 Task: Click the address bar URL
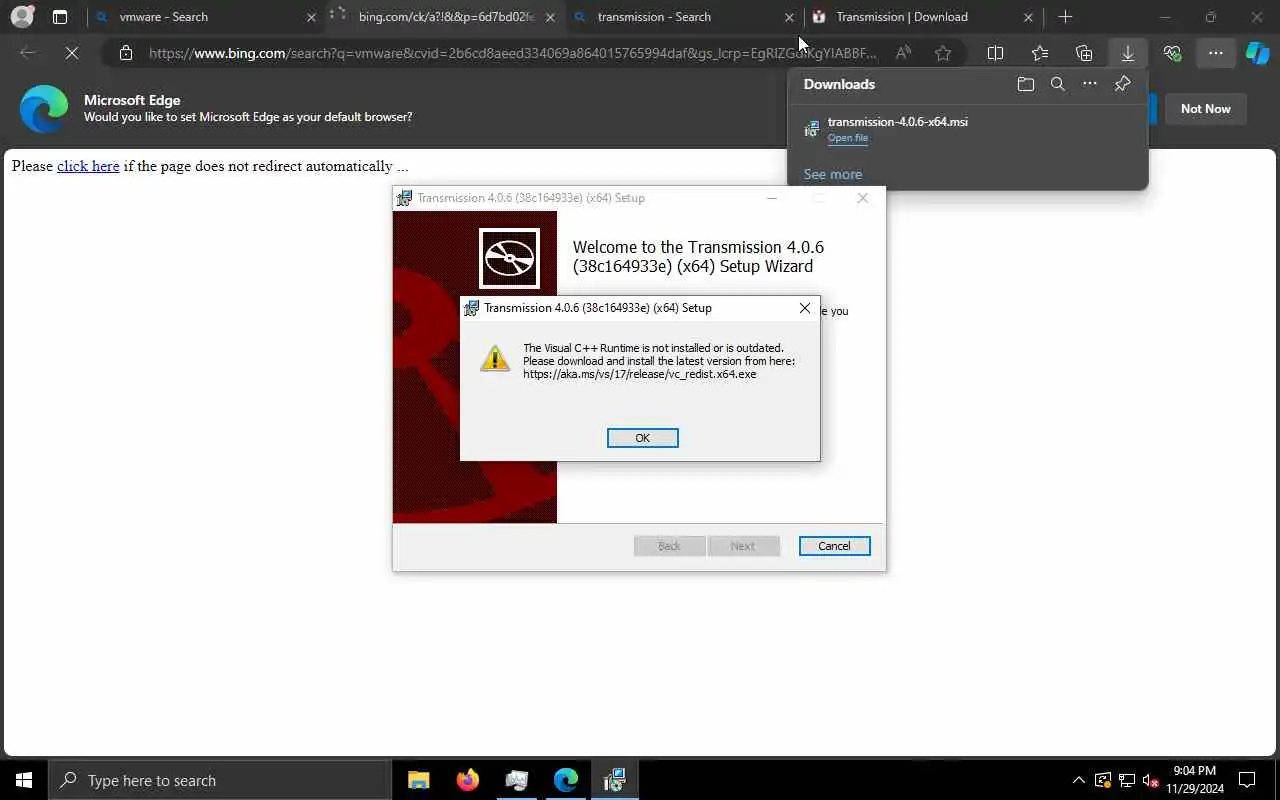tap(512, 53)
